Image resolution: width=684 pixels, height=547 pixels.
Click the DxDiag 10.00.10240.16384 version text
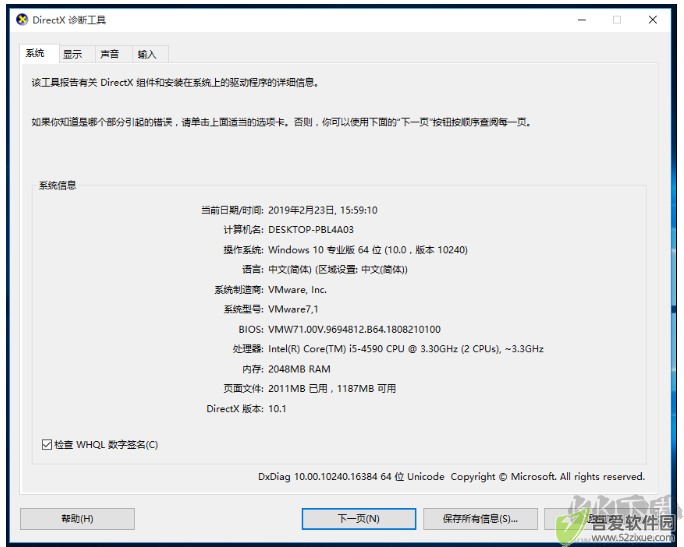451,477
